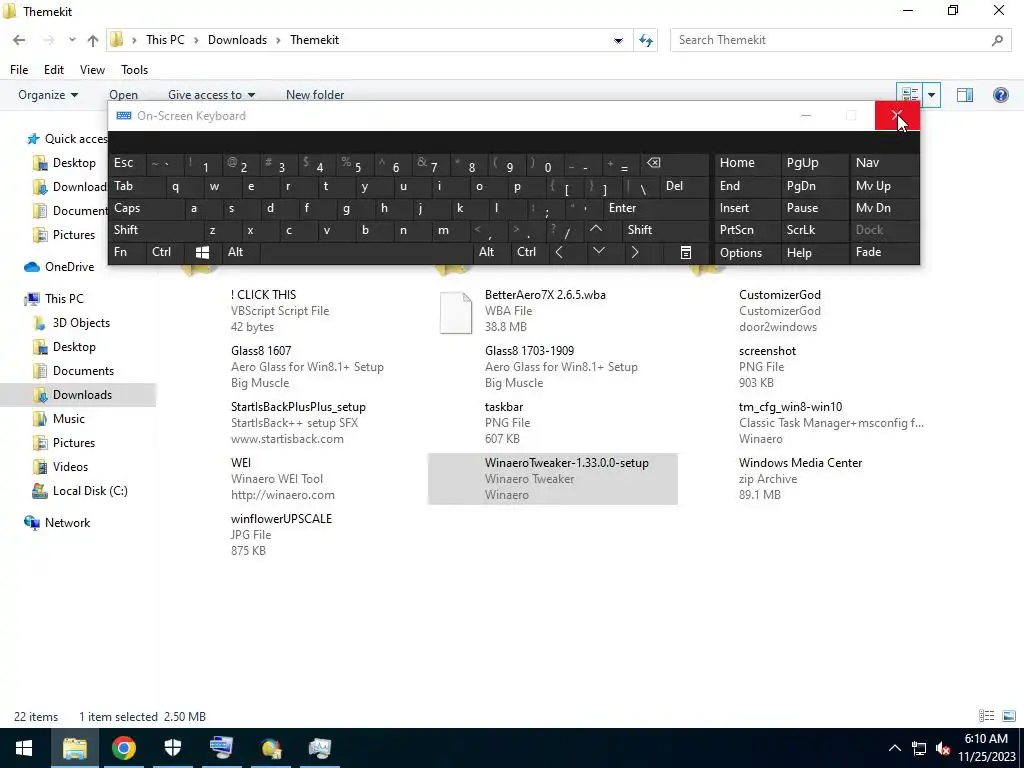Click the backspace key icon
The height and width of the screenshot is (768, 1024).
(654, 163)
